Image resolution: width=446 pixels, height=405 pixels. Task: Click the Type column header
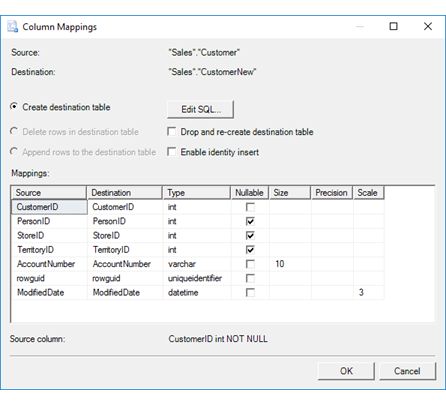pyautogui.click(x=197, y=193)
